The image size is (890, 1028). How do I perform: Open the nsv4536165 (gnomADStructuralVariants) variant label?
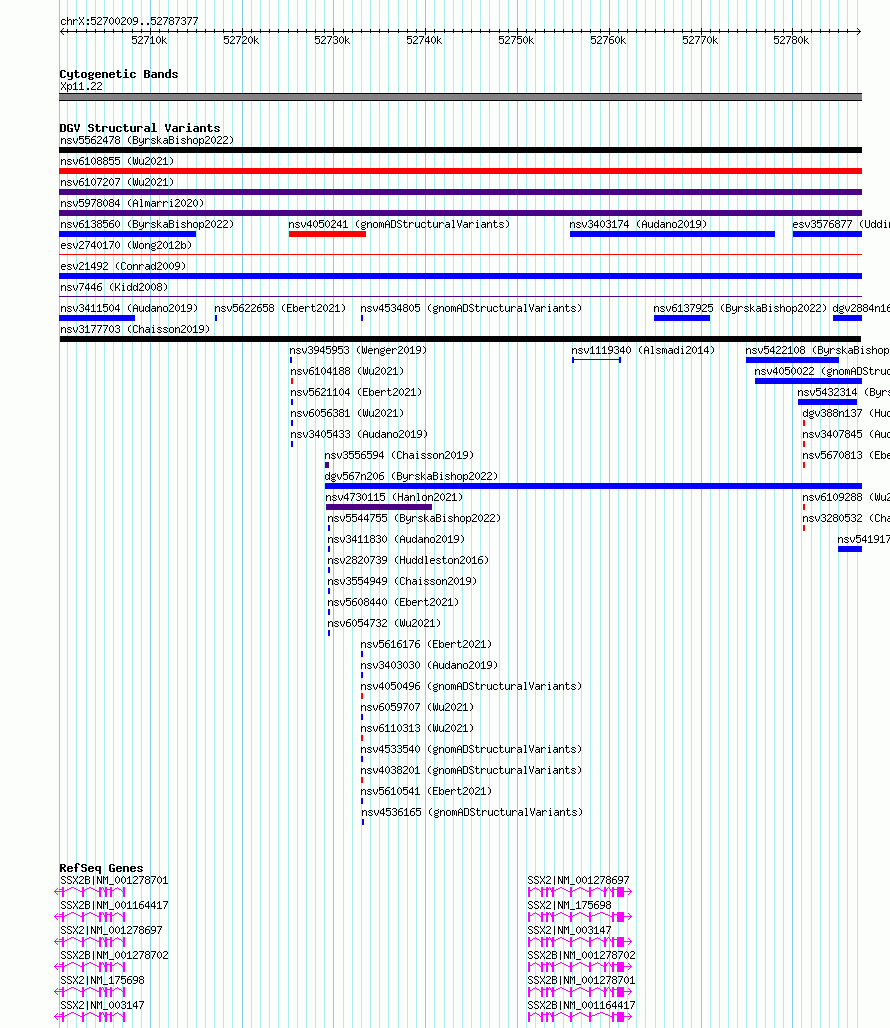[472, 812]
